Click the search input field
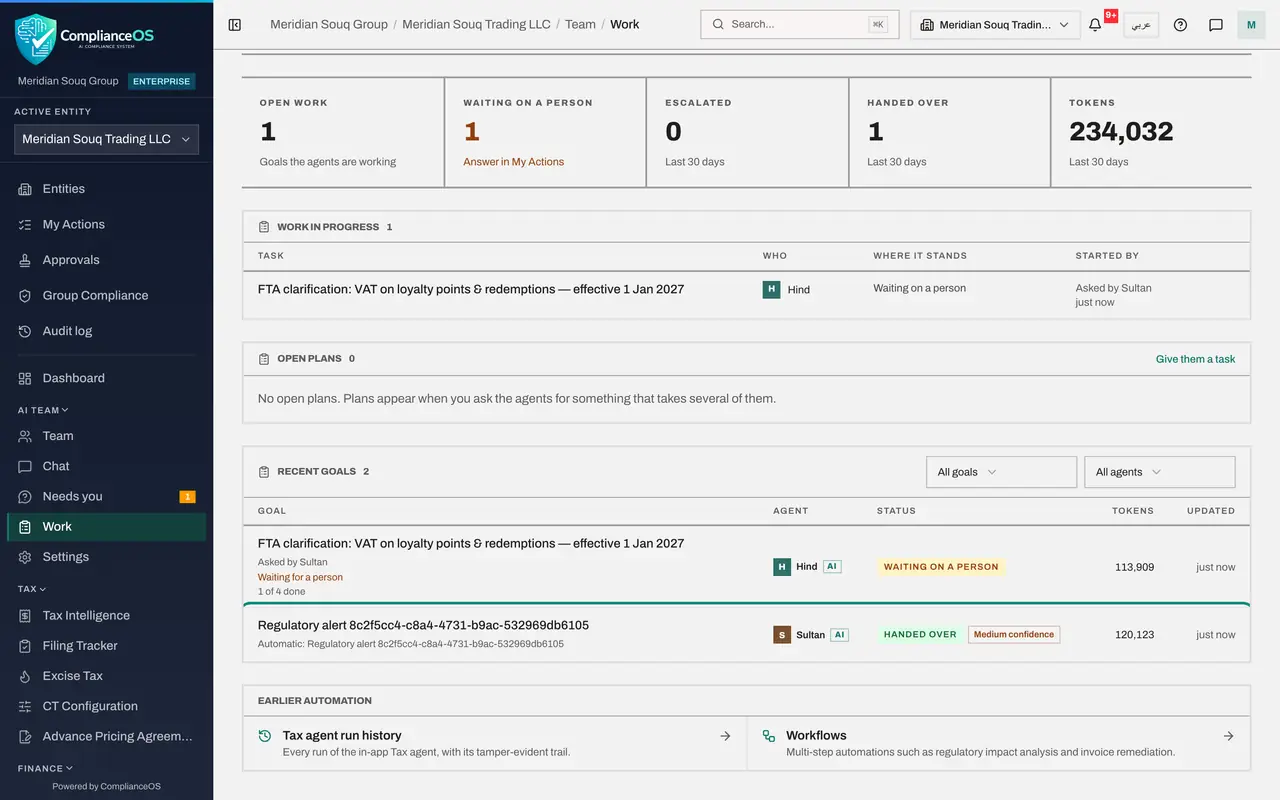1280x800 pixels. click(799, 24)
